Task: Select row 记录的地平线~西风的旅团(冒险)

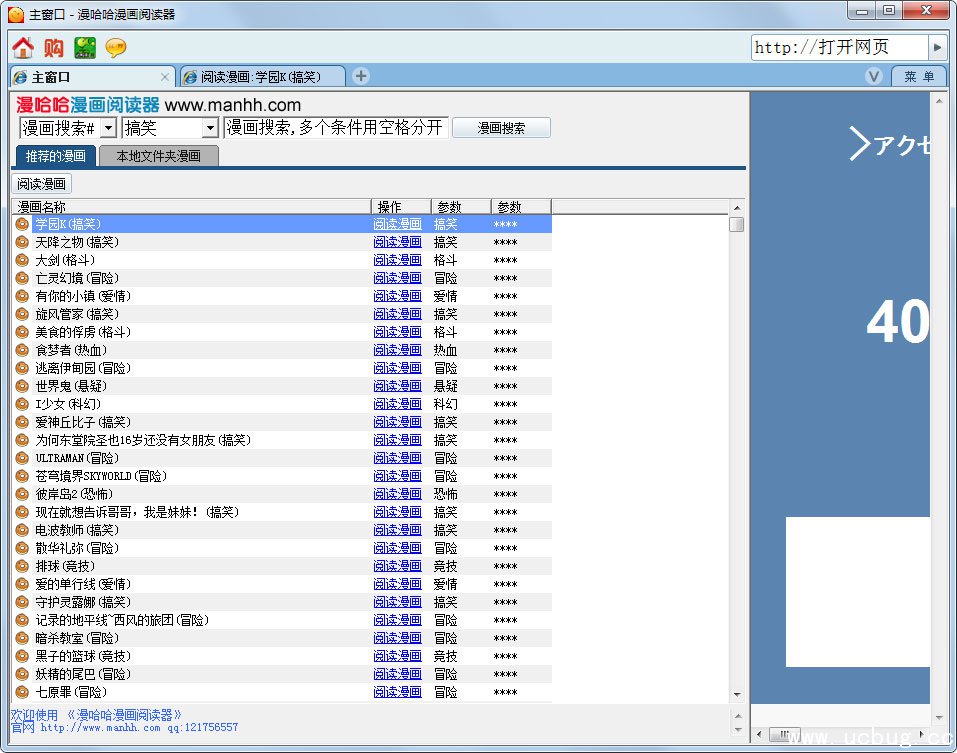Action: (282, 621)
